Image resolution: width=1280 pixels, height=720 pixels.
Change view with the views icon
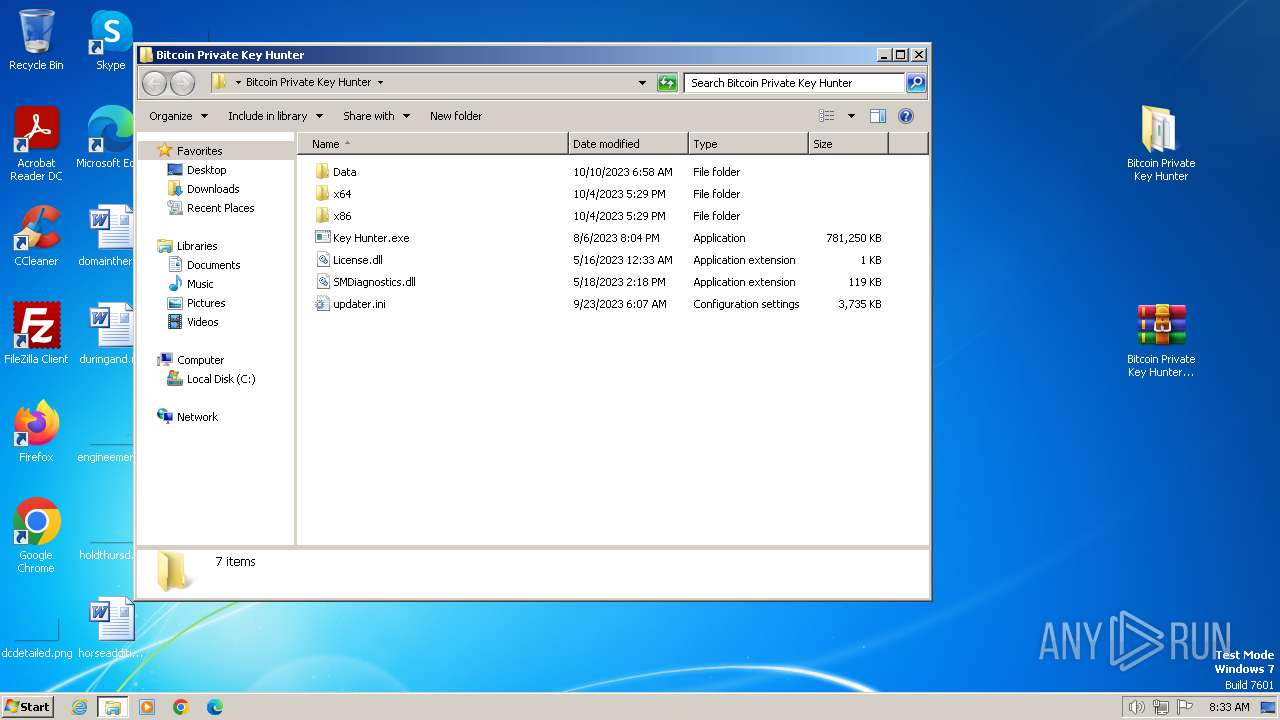827,116
